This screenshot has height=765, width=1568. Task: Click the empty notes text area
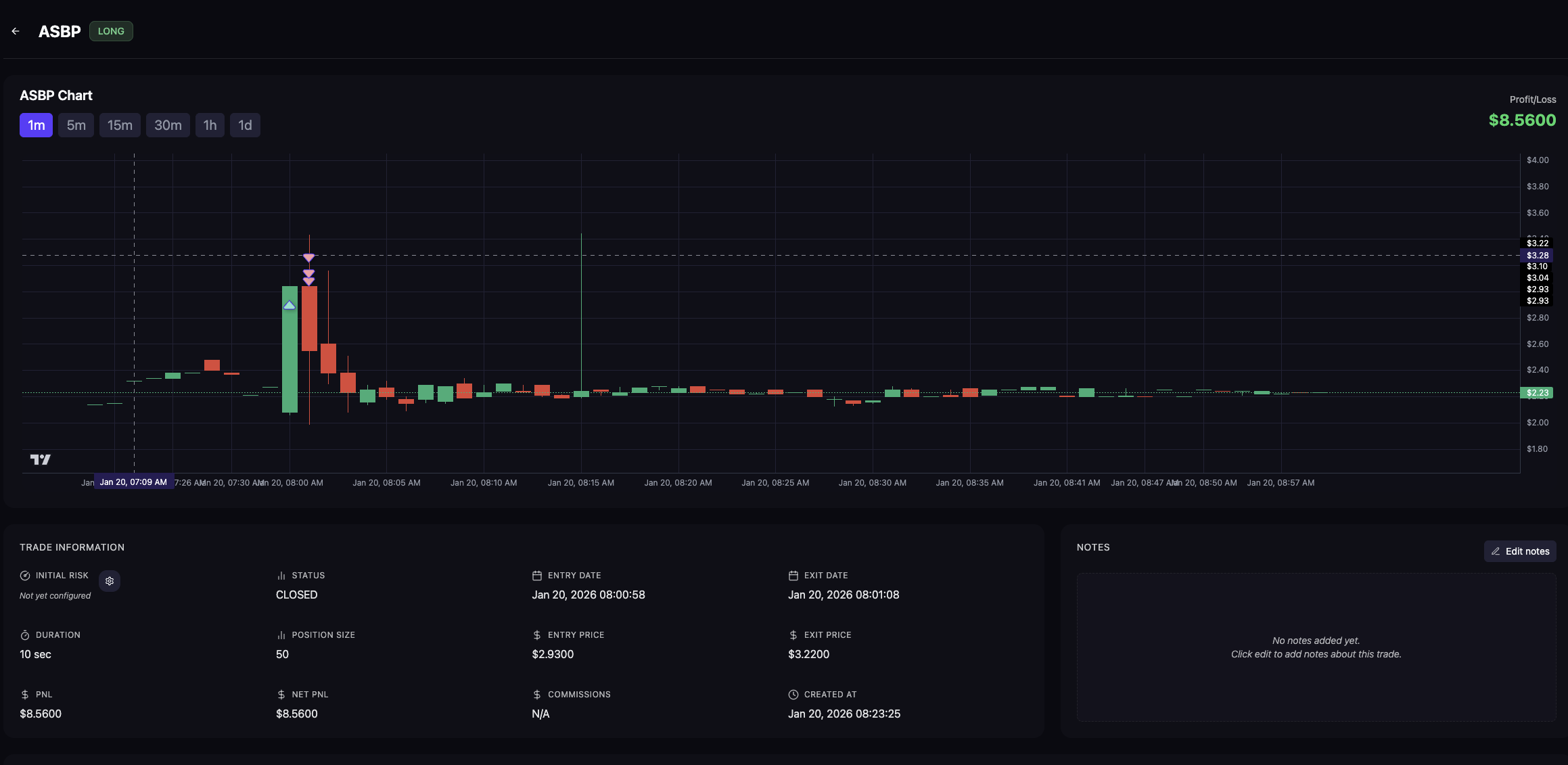(1316, 647)
